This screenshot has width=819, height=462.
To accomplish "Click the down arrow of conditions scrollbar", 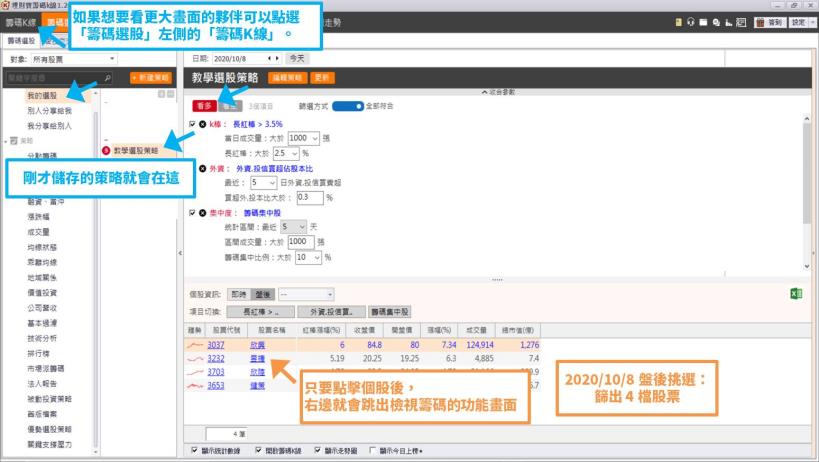I will pos(806,266).
